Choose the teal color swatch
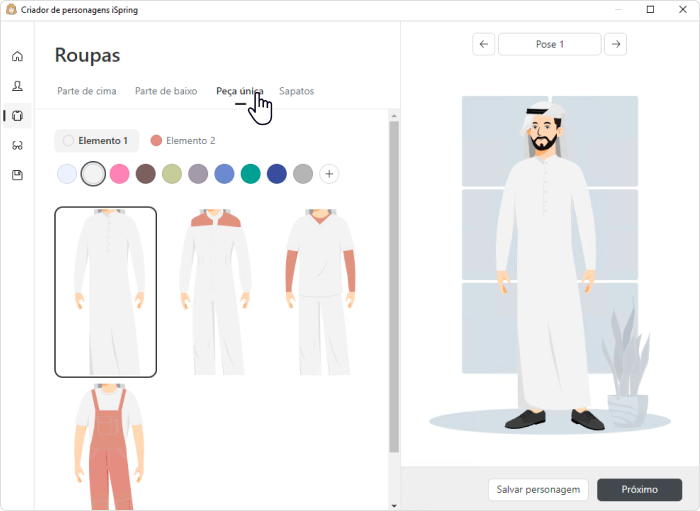Viewport: 700px width, 511px height. pyautogui.click(x=250, y=174)
